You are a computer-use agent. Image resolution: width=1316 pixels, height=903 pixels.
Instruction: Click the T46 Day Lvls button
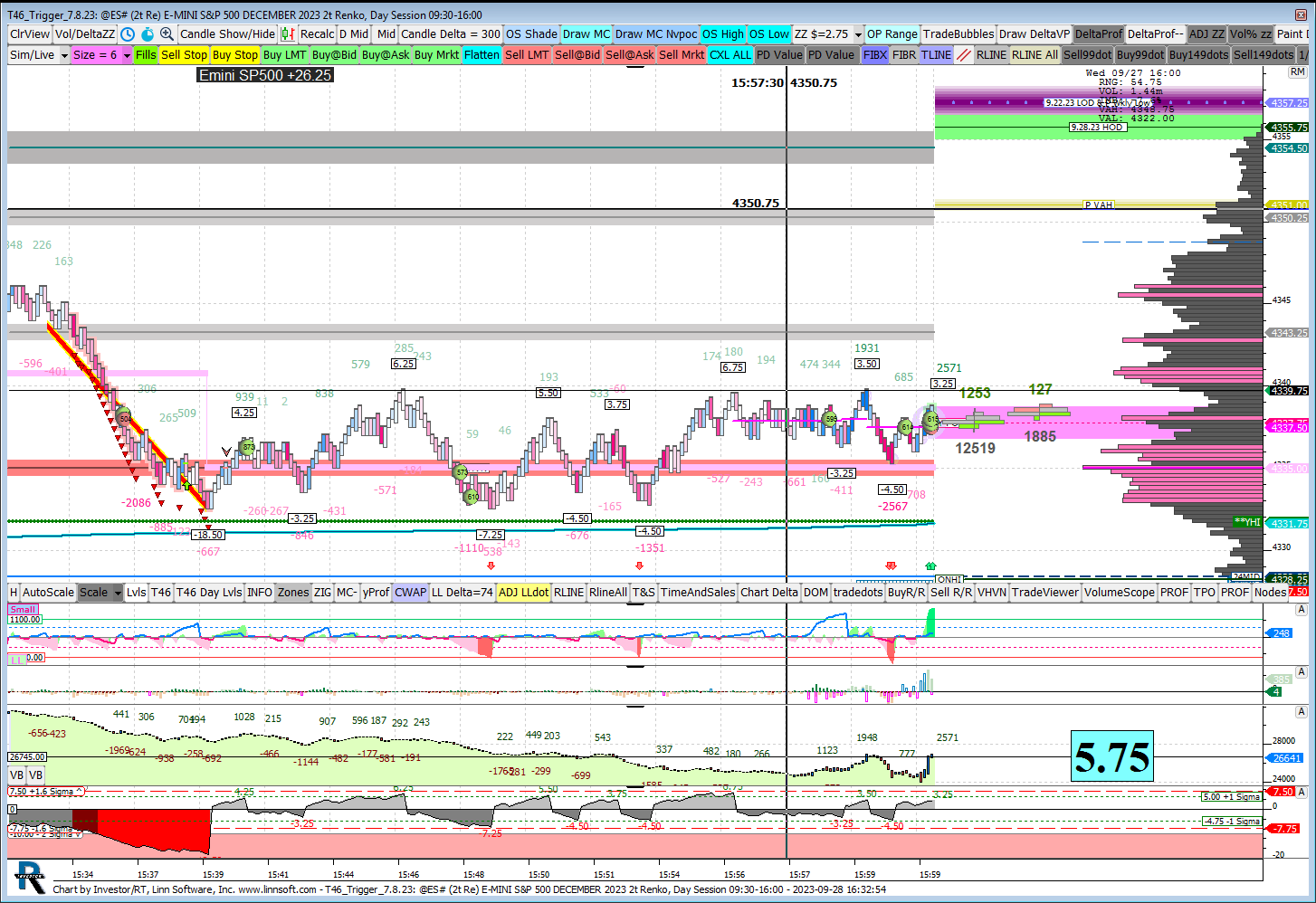209,592
